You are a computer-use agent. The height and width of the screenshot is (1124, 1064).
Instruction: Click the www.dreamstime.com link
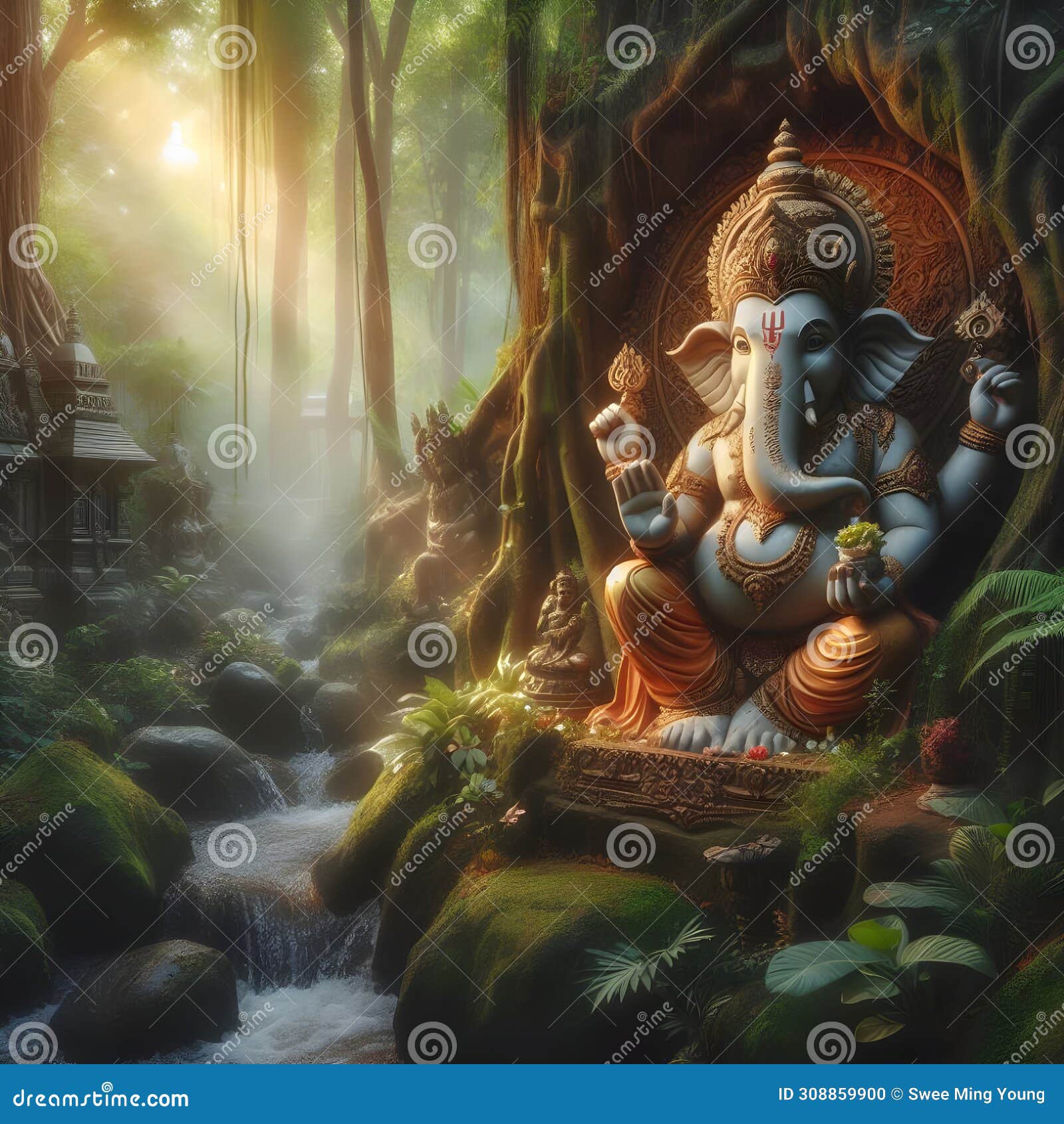(x=106, y=1095)
